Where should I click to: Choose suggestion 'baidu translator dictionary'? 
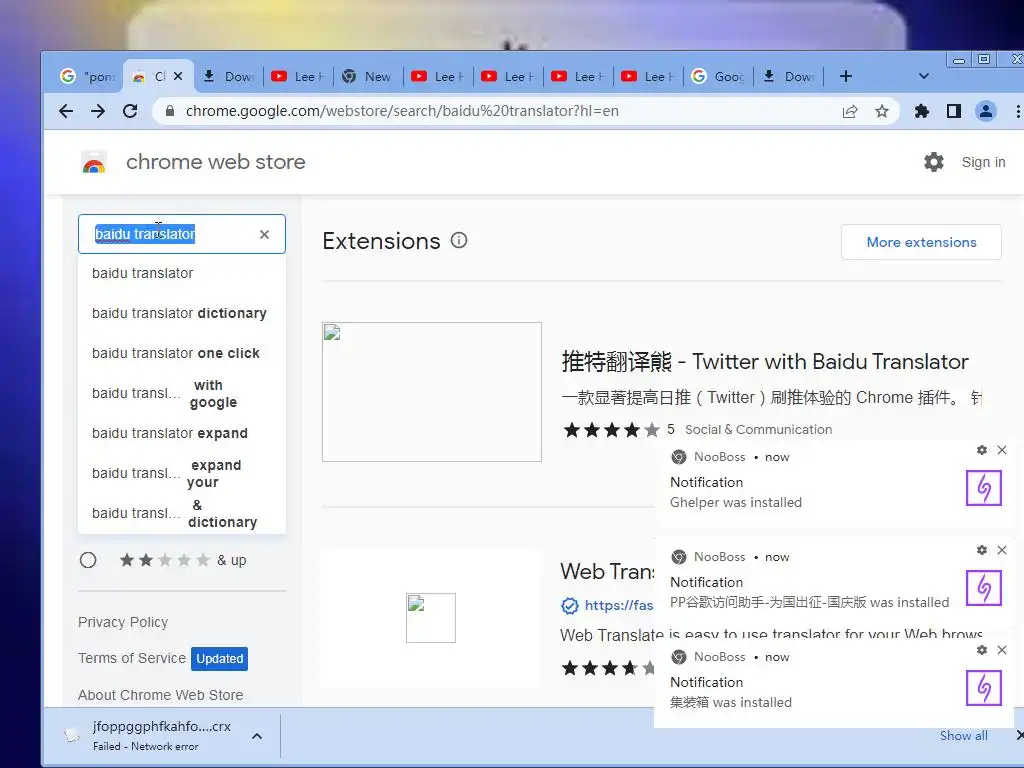182,313
